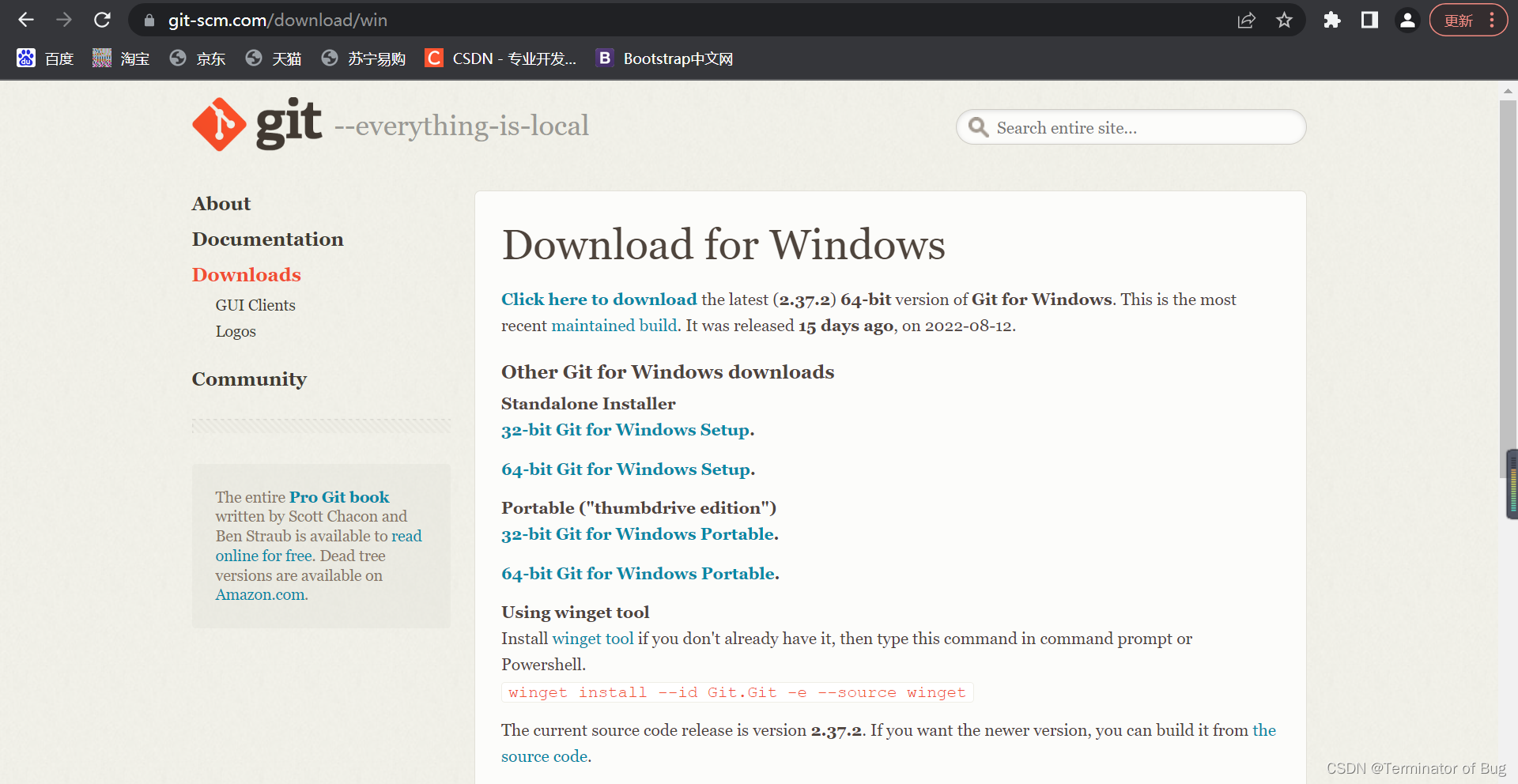The height and width of the screenshot is (784, 1518).
Task: Click the winget install command text
Action: point(737,692)
